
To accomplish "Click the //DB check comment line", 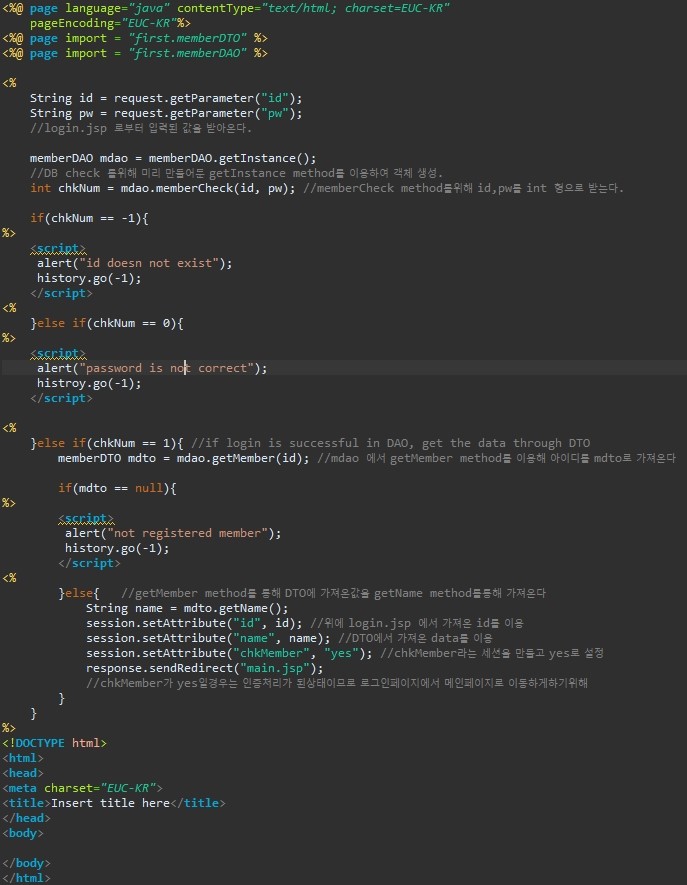I will click(237, 173).
